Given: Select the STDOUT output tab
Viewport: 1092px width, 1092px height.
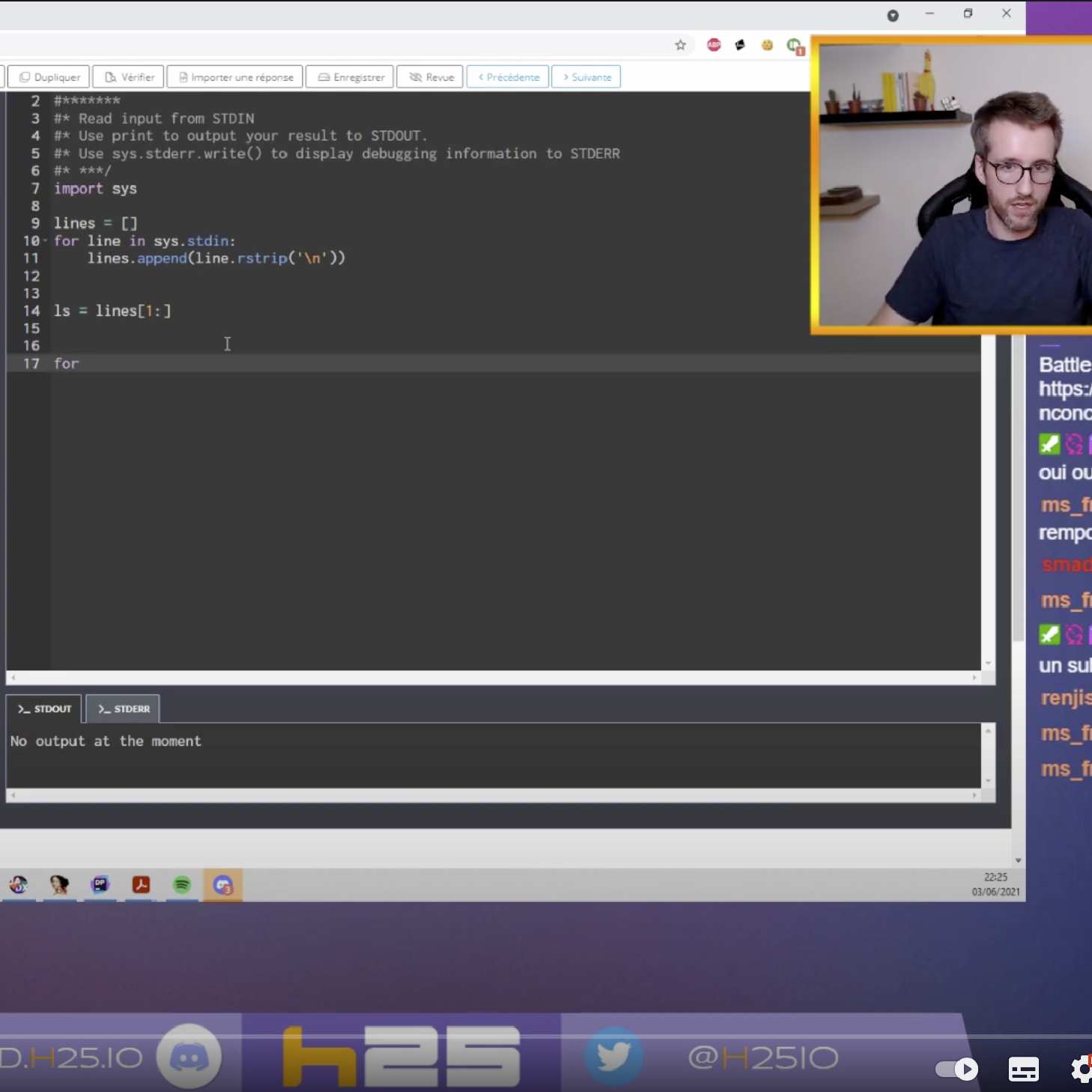Looking at the screenshot, I should [x=44, y=709].
